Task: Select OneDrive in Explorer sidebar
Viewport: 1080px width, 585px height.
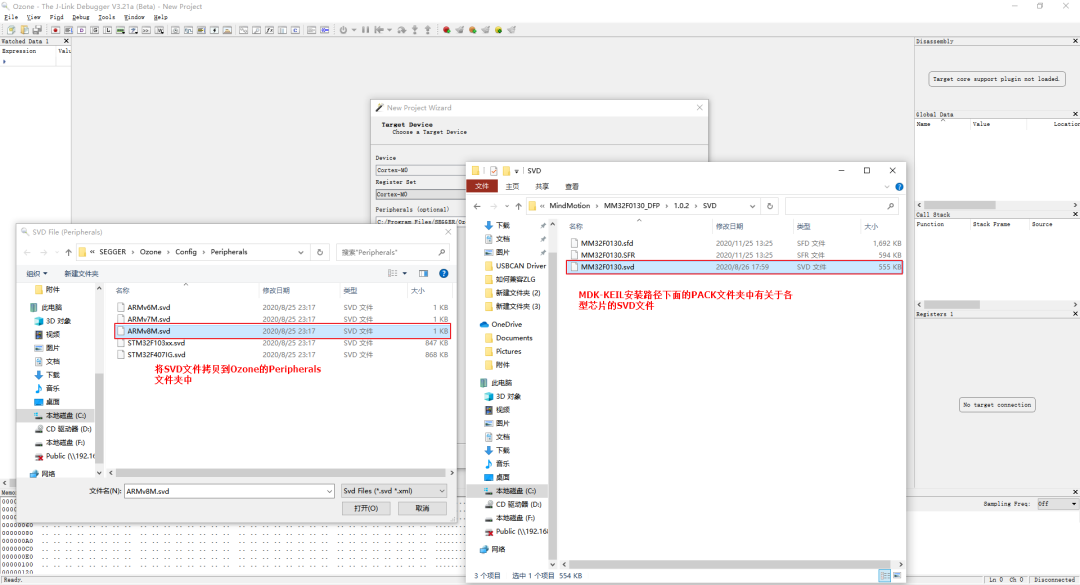Action: pyautogui.click(x=501, y=324)
